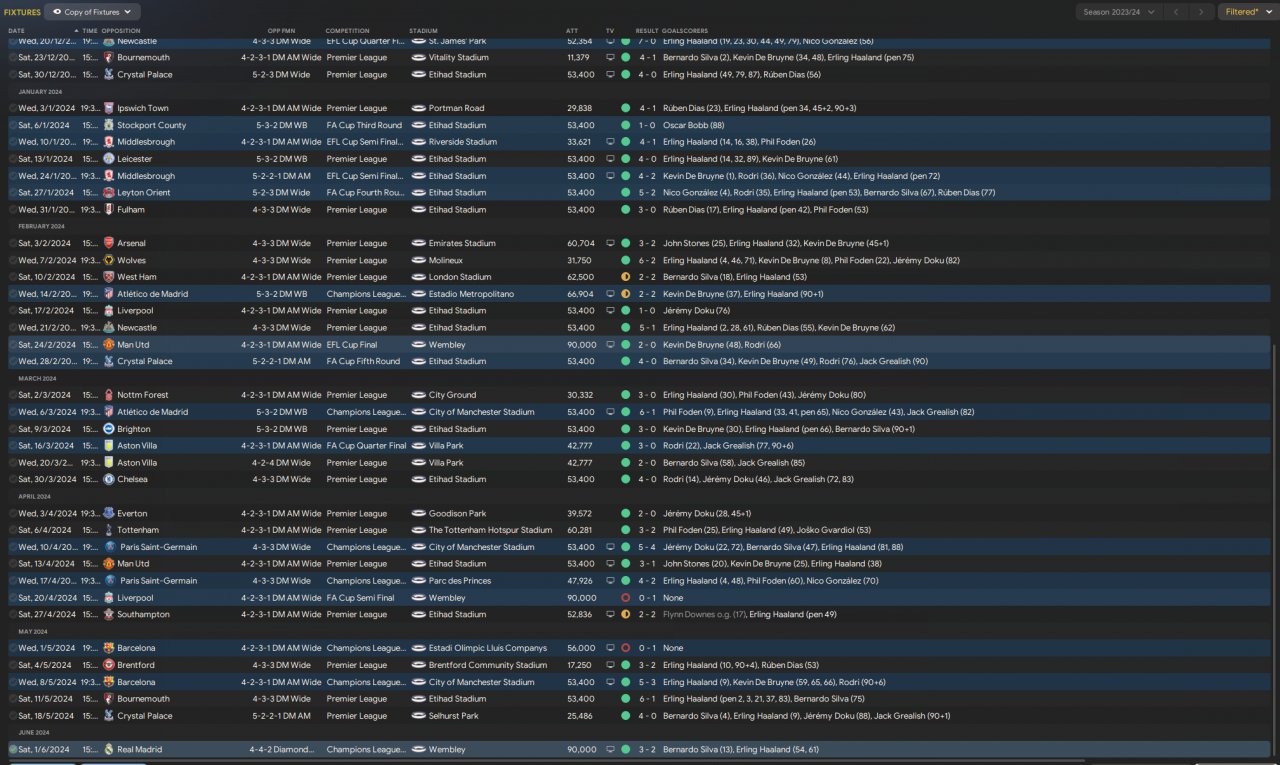Tick the selection circle for the Arsenal fixture
Viewport: 1280px width, 765px height.
pos(13,243)
